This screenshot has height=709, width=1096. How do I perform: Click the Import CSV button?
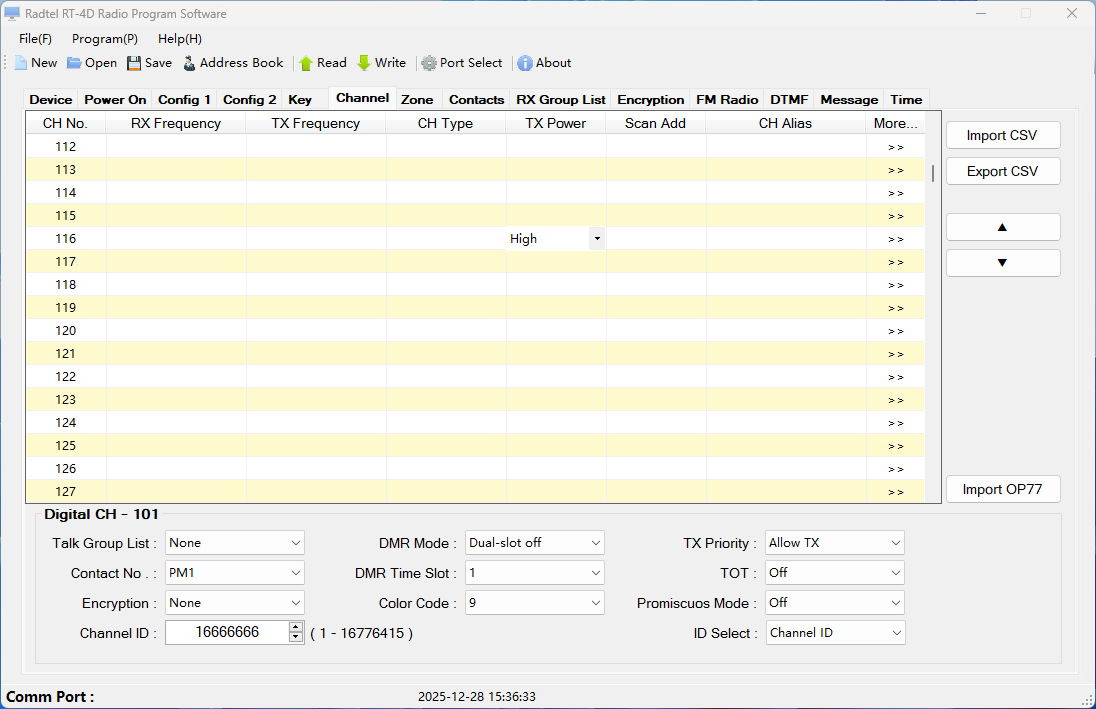point(1002,136)
